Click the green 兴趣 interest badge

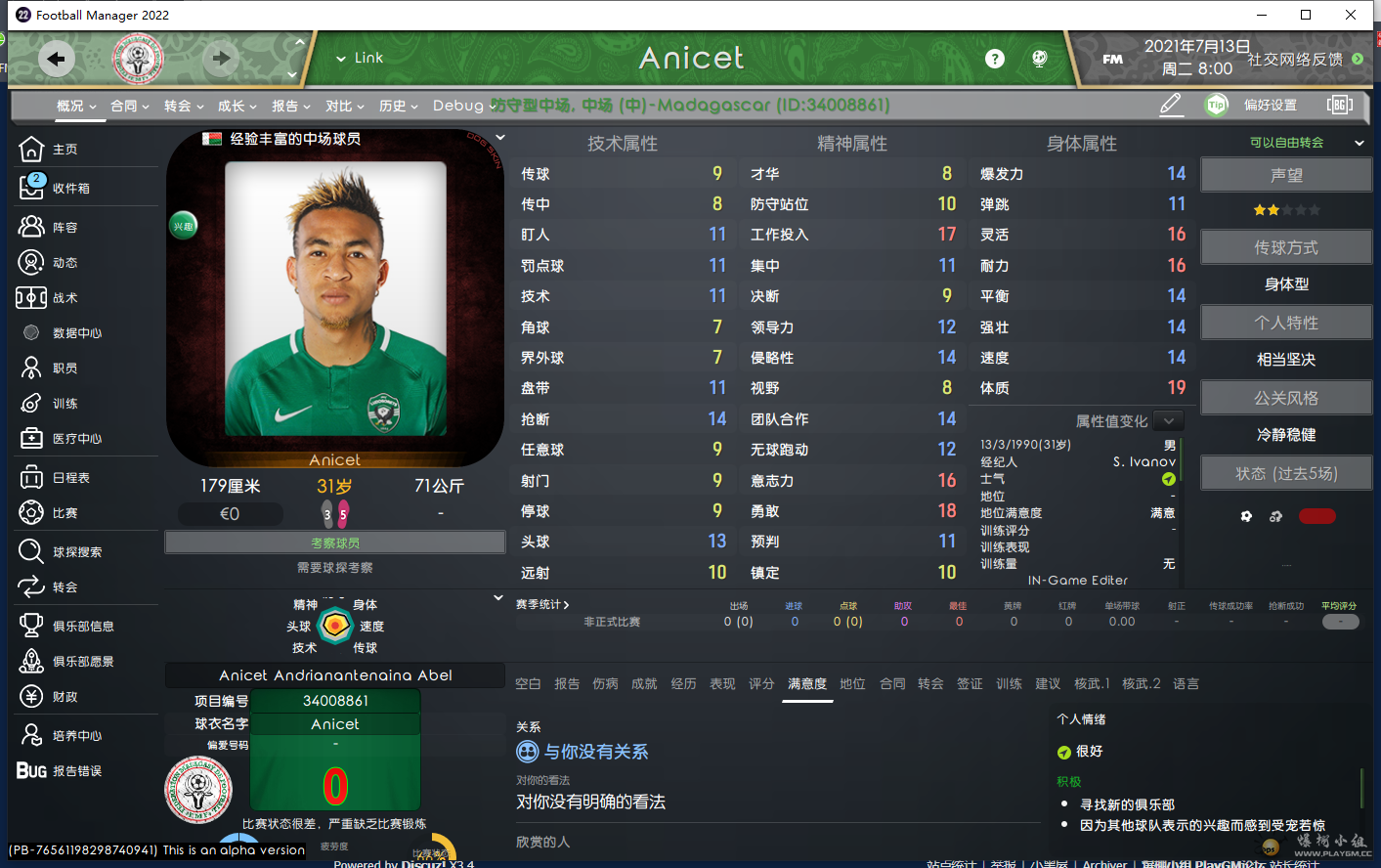pyautogui.click(x=184, y=226)
